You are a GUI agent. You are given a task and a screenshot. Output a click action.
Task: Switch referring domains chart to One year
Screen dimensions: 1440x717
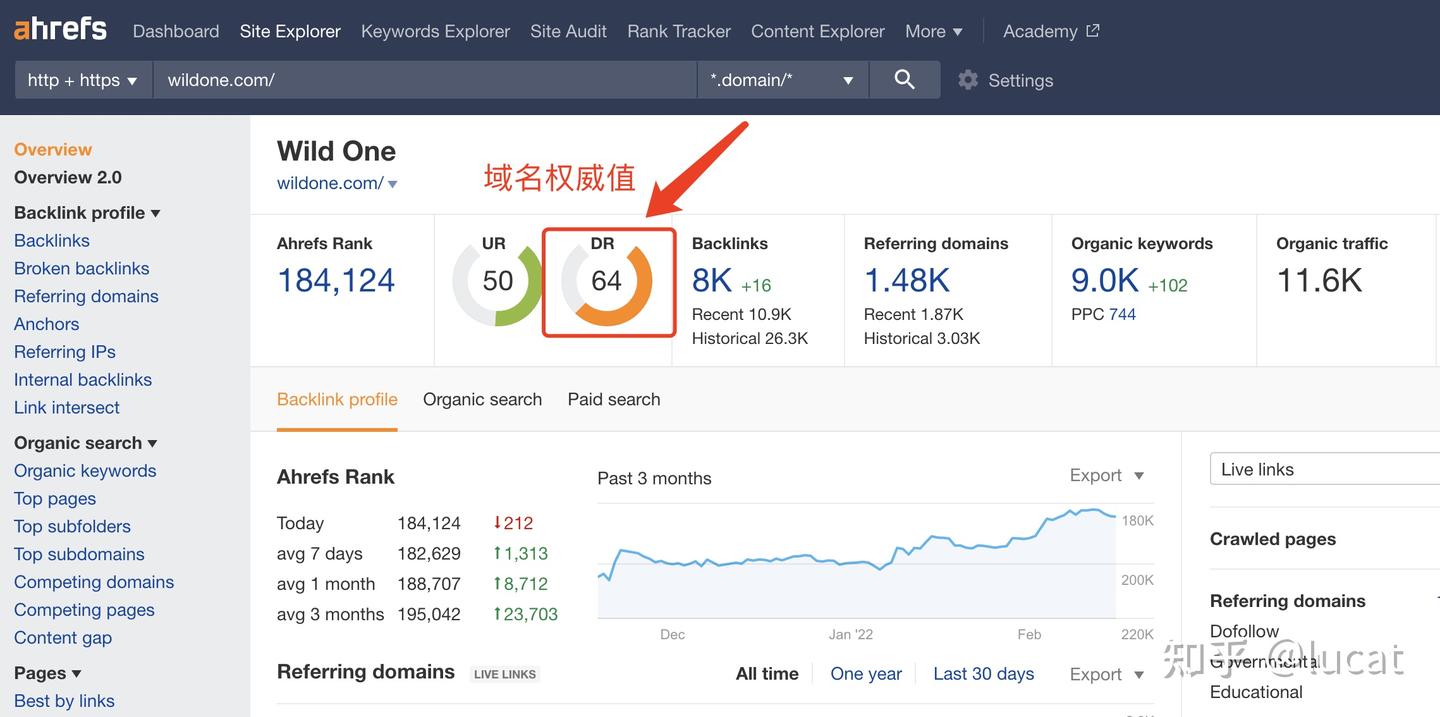(x=865, y=674)
